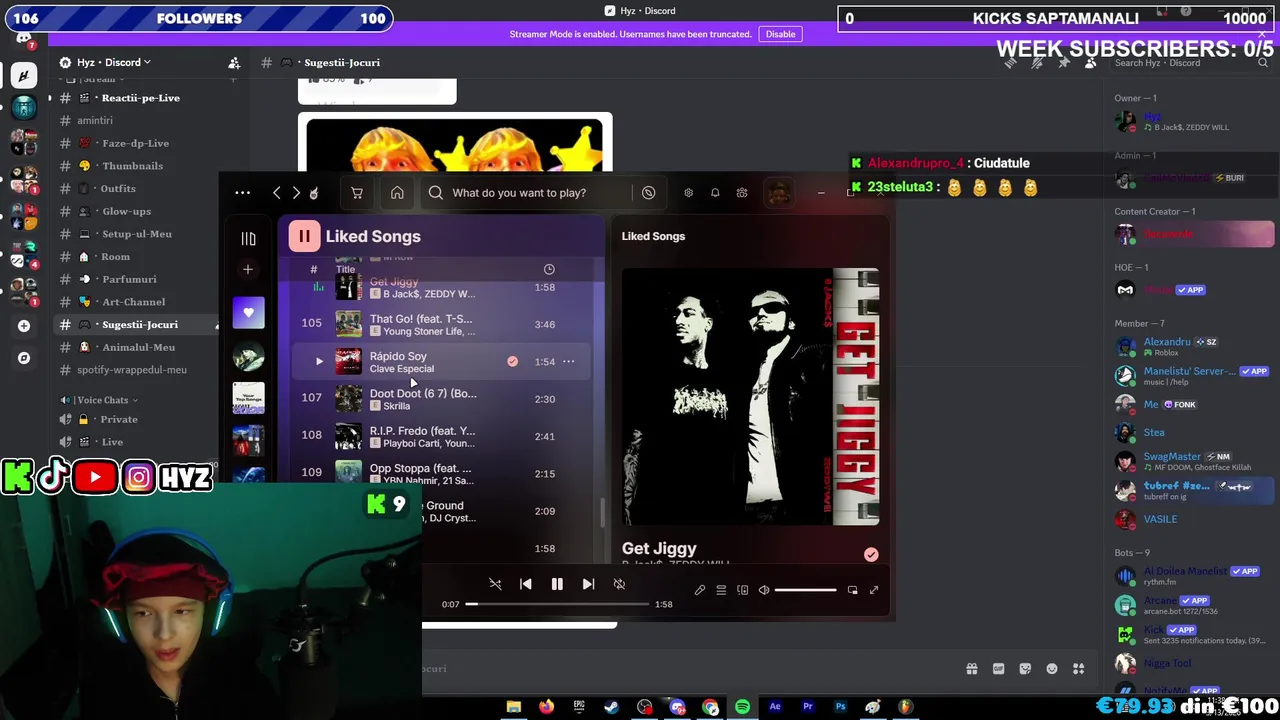This screenshot has height=720, width=1280.
Task: Skip to next track in Spotify
Action: (x=588, y=584)
